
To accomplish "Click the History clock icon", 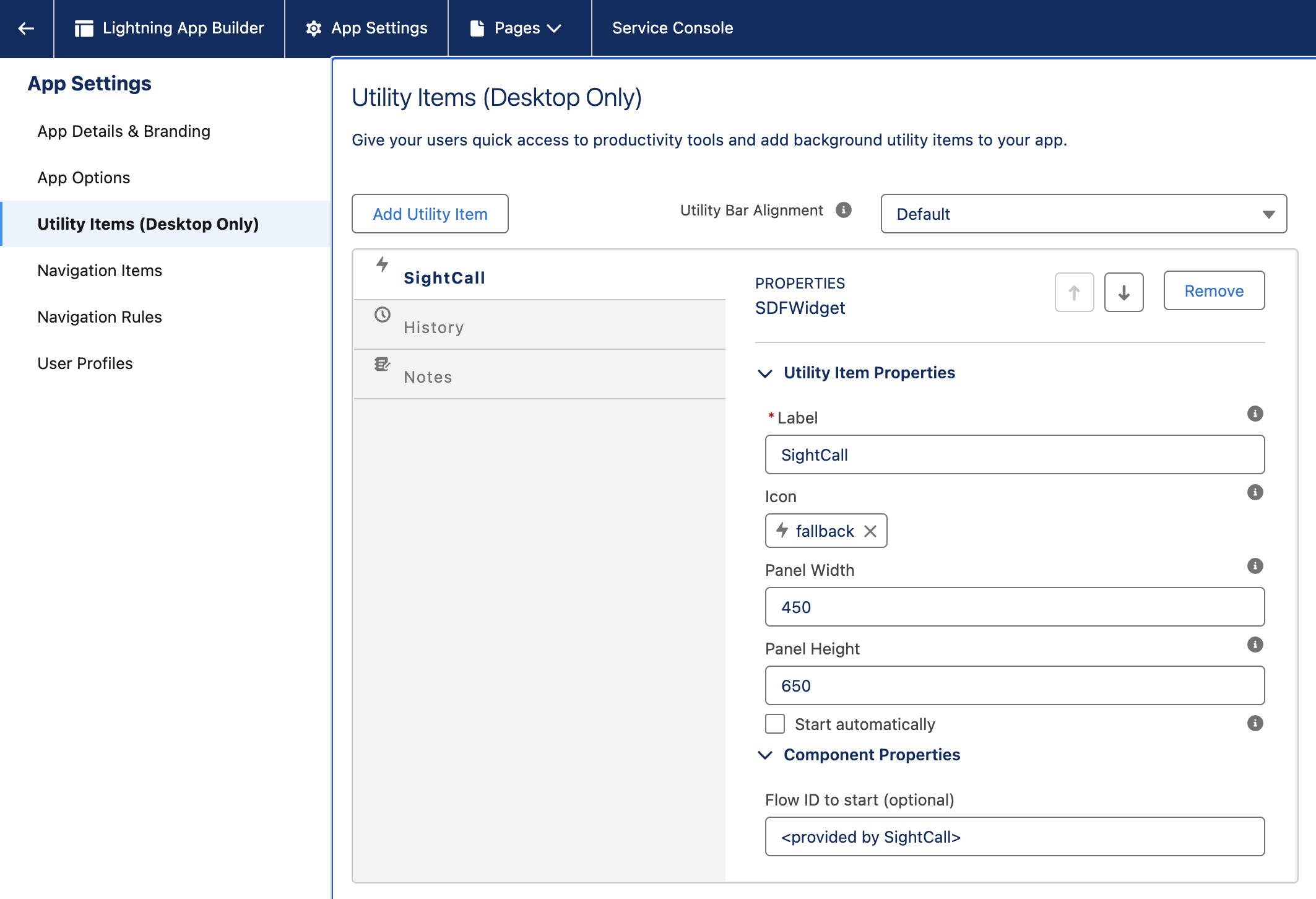I will coord(383,315).
